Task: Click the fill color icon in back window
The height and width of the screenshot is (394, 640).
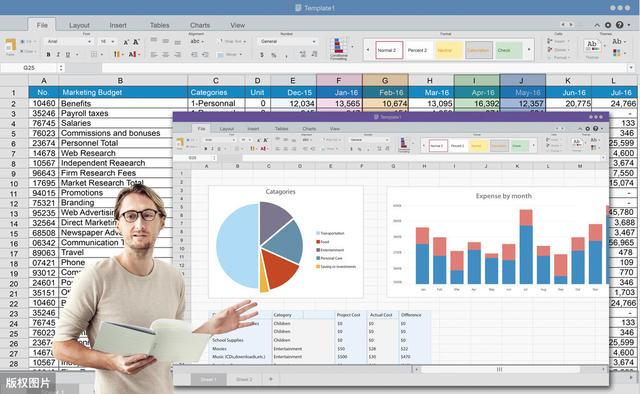Action: tap(117, 54)
